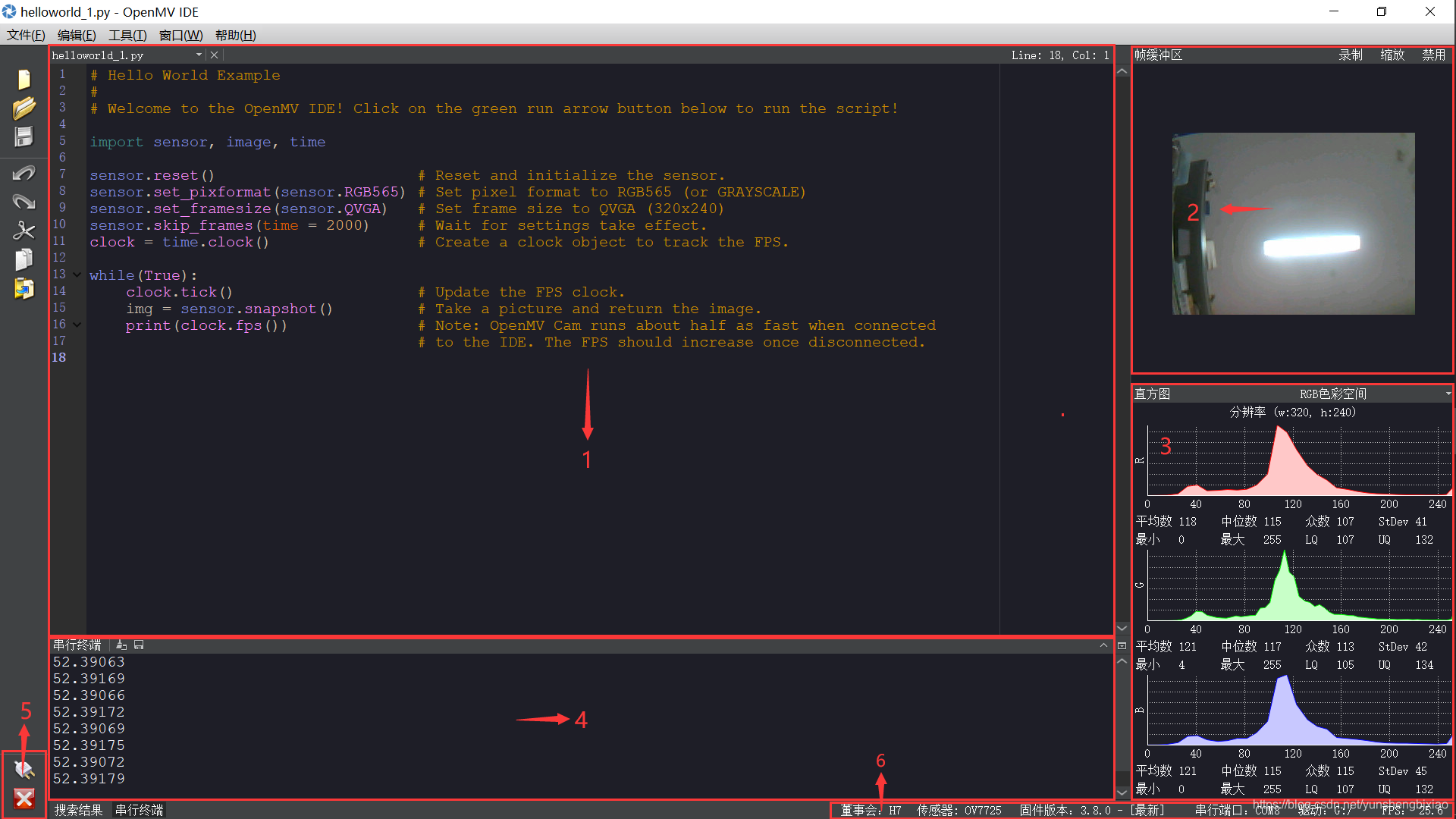Viewport: 1456px width, 819px height.
Task: Open the helloworld_1.py document dropdown
Action: pos(199,55)
